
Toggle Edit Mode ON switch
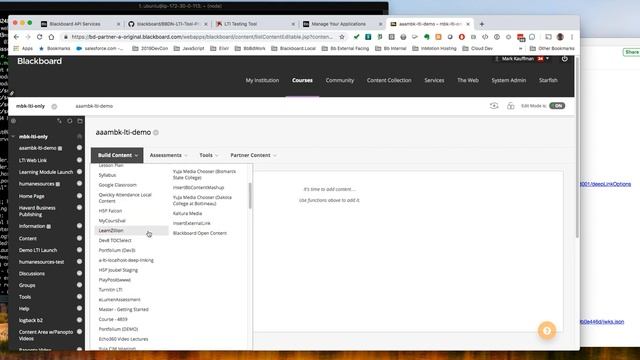(557, 106)
